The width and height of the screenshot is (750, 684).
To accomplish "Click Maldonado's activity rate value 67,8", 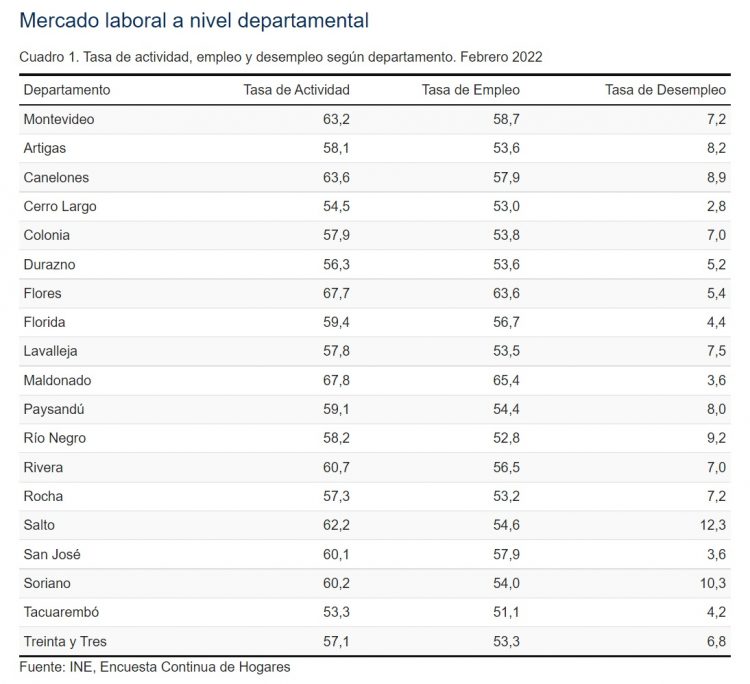I will click(336, 380).
